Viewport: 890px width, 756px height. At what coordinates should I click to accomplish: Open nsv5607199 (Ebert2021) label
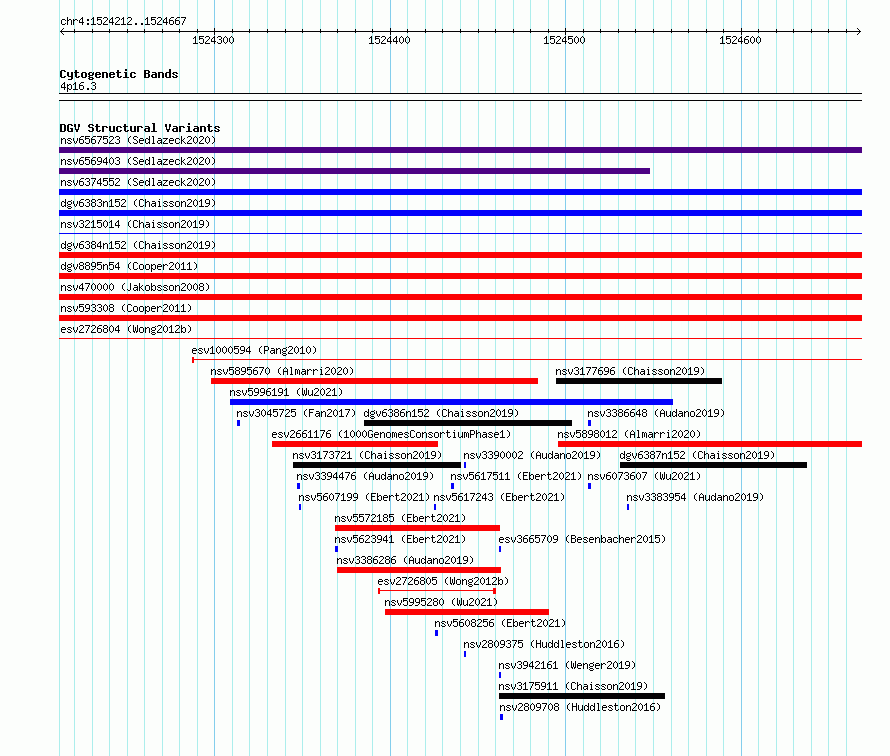coord(364,497)
